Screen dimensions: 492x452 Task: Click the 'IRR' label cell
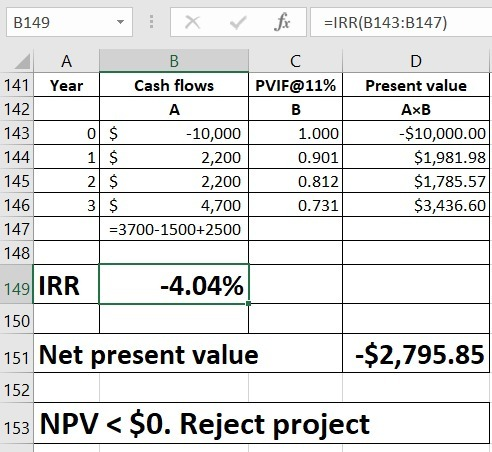[66, 284]
